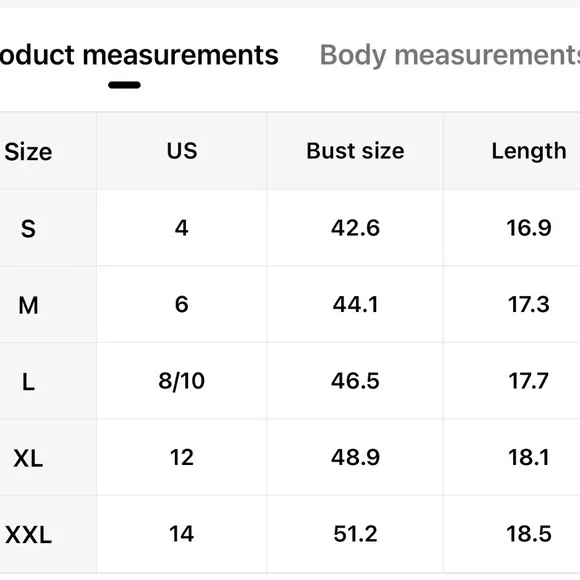Click the 42.6 bust size value

[x=355, y=227]
